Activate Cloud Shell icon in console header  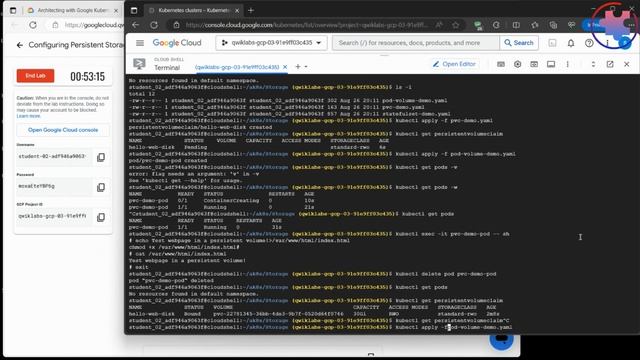pyautogui.click(x=552, y=43)
